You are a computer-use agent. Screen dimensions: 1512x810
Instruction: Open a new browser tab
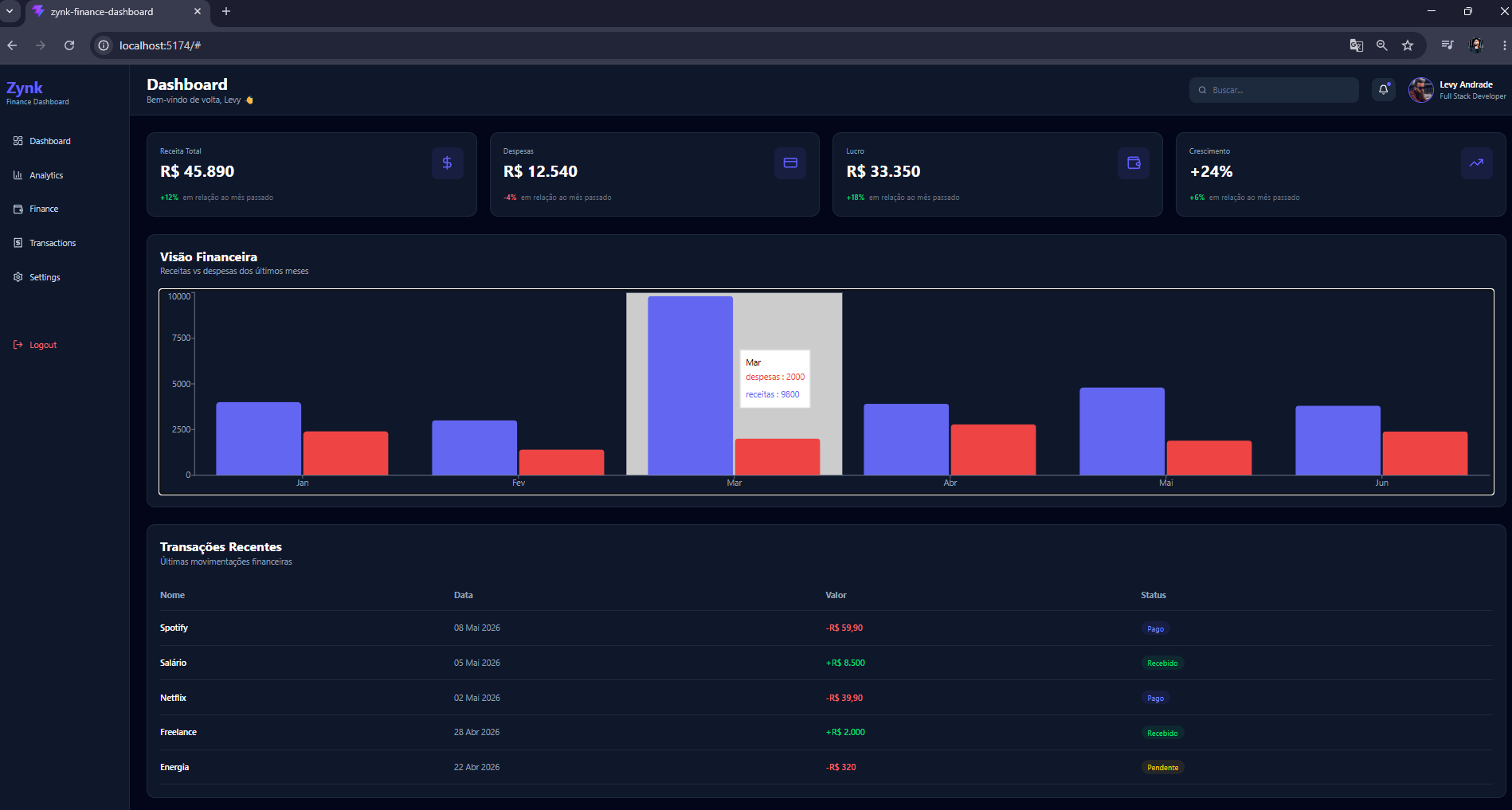[x=226, y=11]
